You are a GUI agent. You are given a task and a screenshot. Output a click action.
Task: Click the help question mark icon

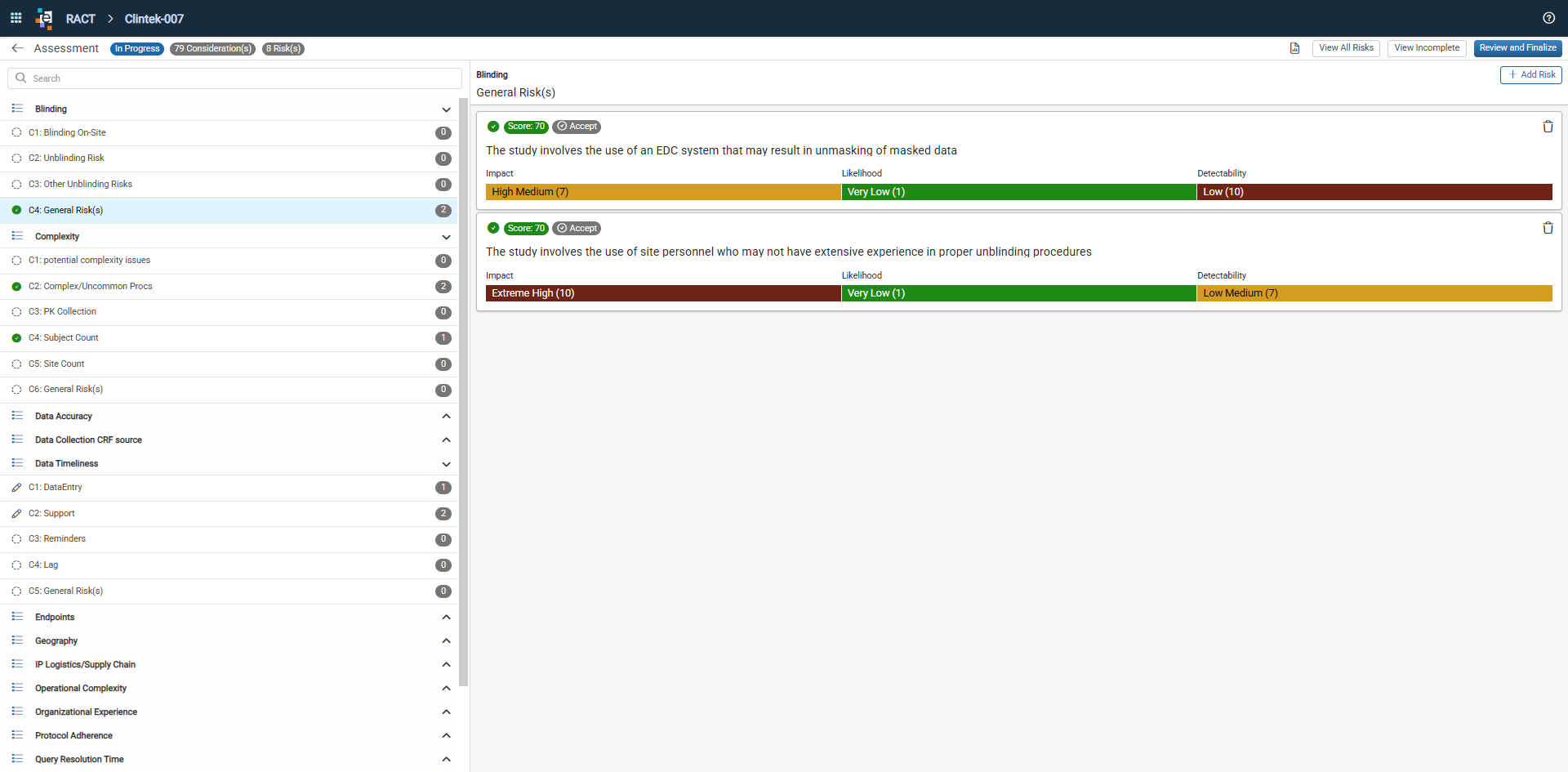(1548, 18)
